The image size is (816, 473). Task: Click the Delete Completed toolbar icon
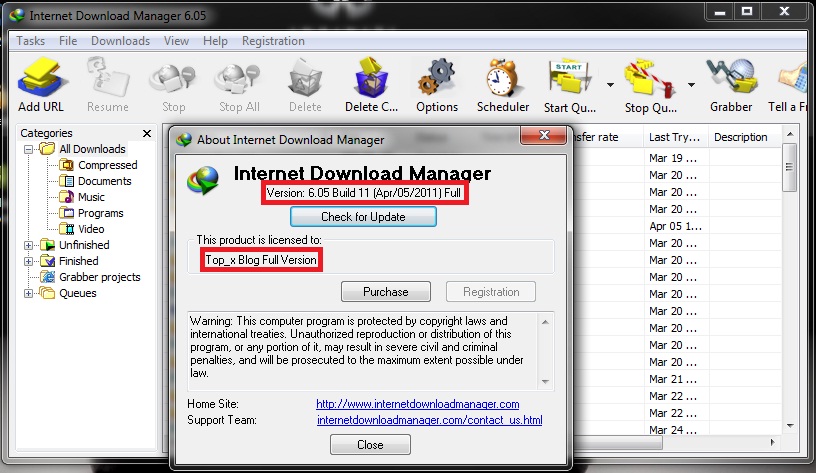(x=371, y=85)
